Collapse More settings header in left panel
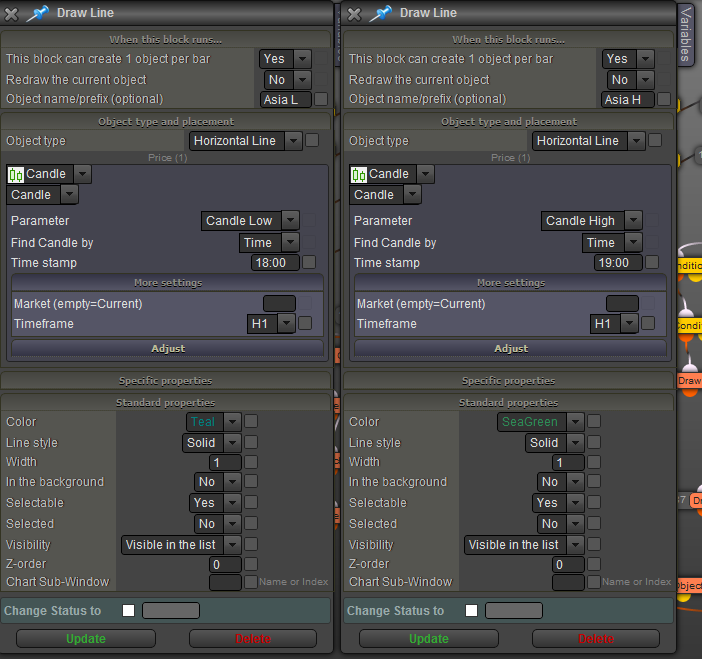 tap(167, 283)
